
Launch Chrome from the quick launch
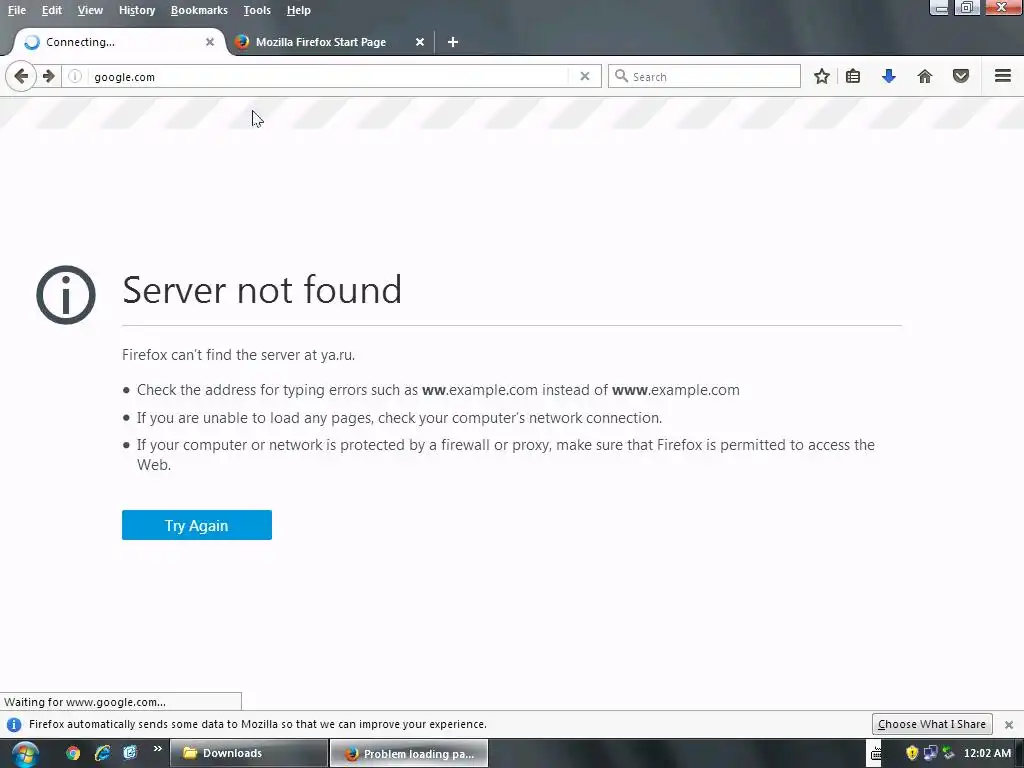[x=73, y=753]
